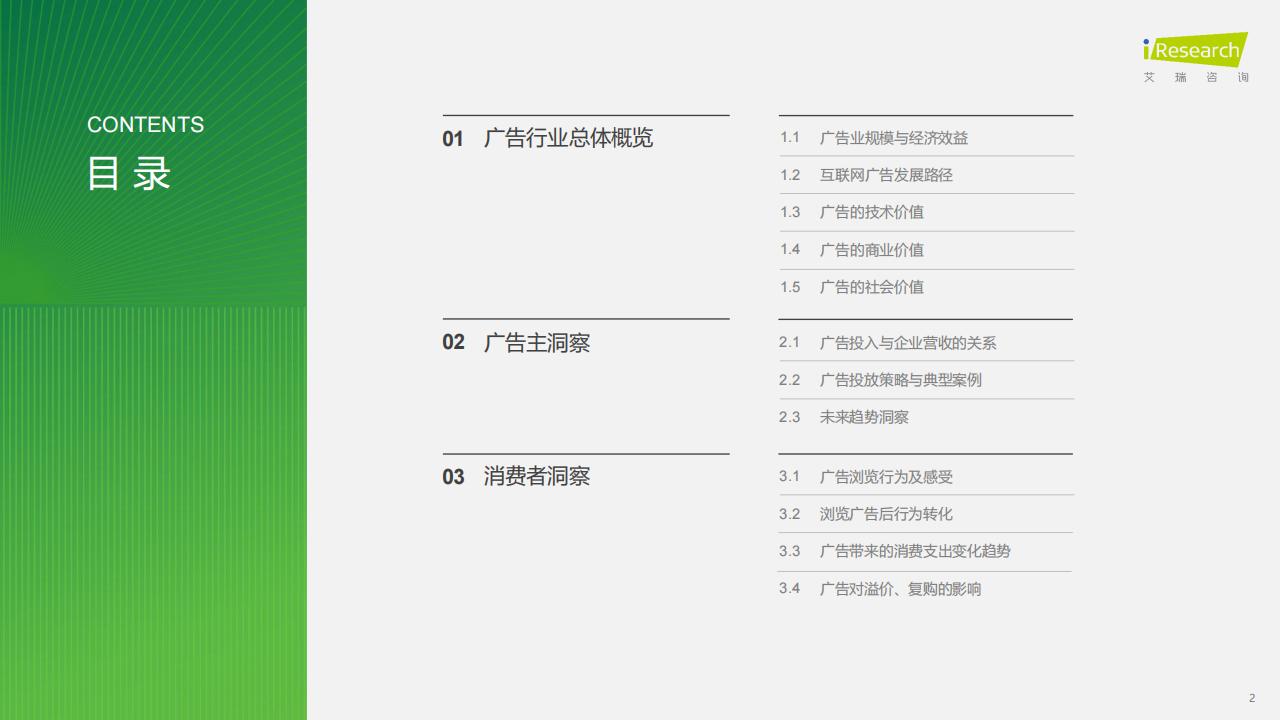Click the 艾瑞咨询 text under the logo
Screen dimensions: 1280x720
(x=1194, y=76)
